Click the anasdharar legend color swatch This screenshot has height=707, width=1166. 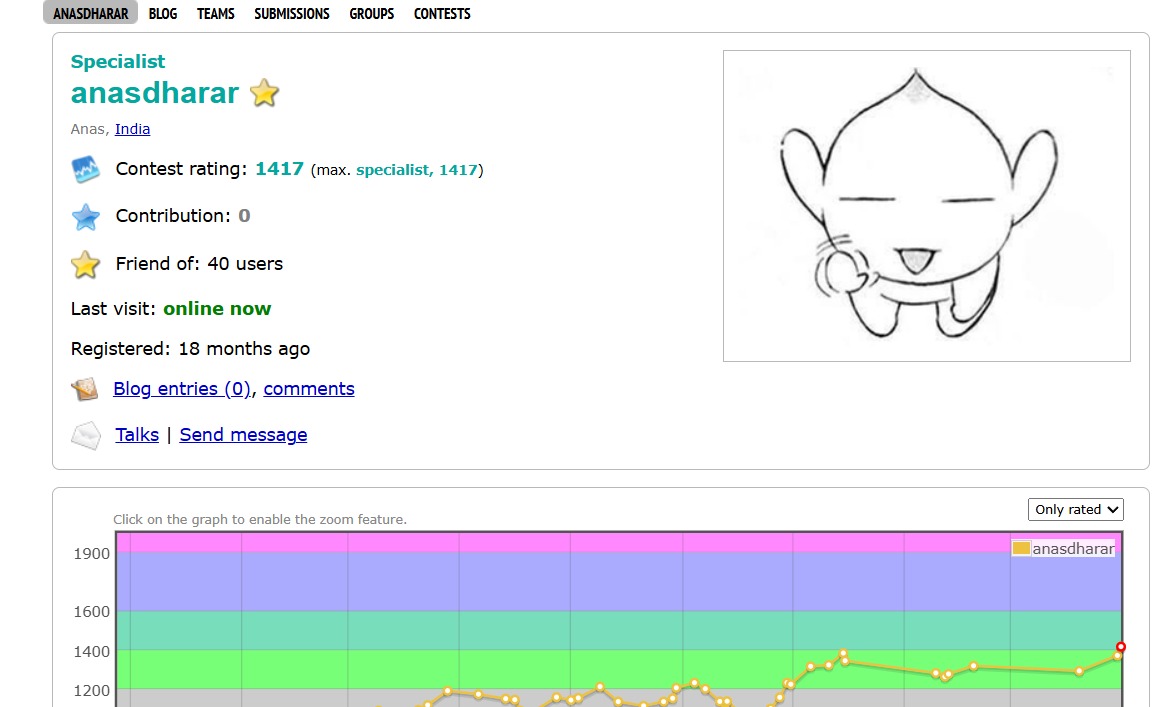[x=1021, y=549]
